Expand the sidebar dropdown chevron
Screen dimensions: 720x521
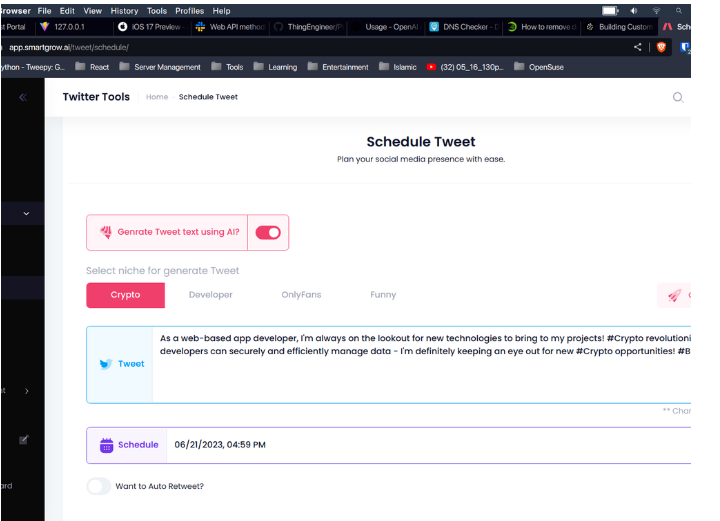tap(26, 213)
